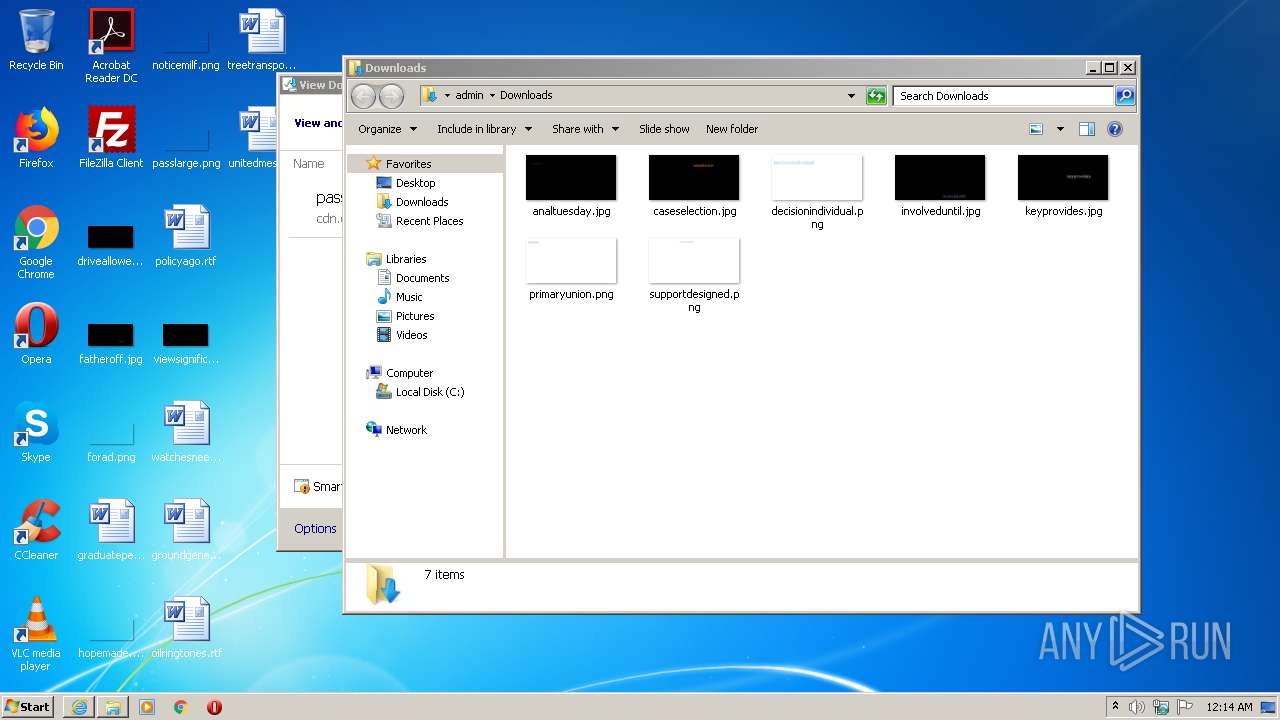Screen dimensions: 1280x720
Task: Open Share with dropdown
Action: coord(586,129)
